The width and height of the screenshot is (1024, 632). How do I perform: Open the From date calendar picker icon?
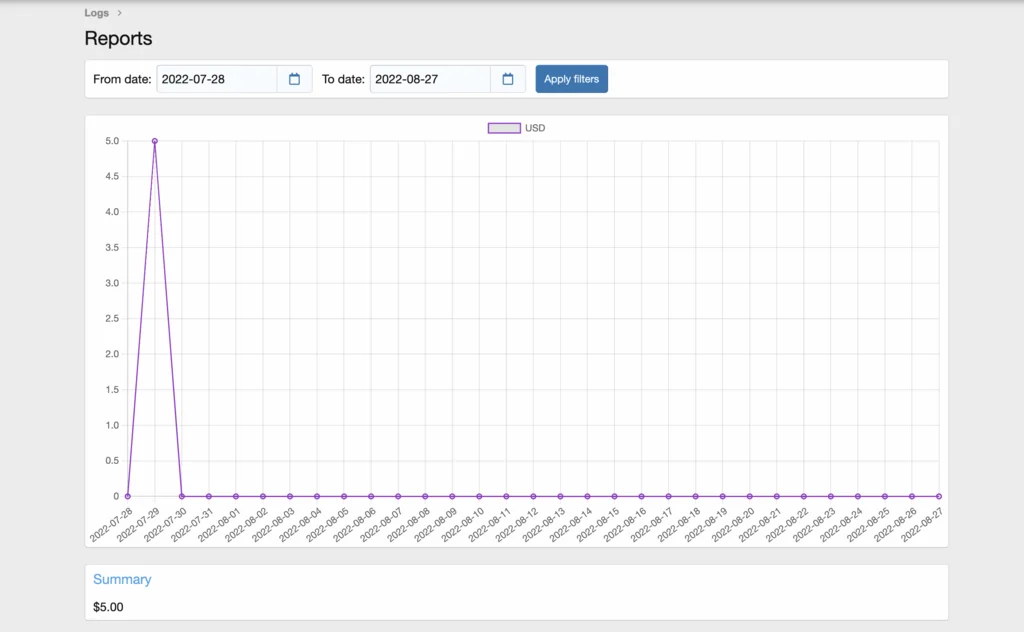294,79
